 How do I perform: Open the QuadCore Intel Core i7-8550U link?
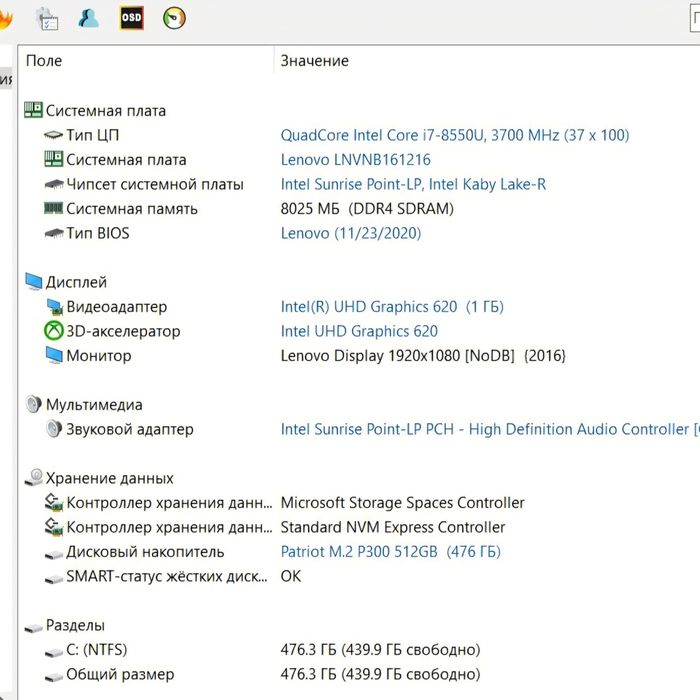[x=455, y=135]
